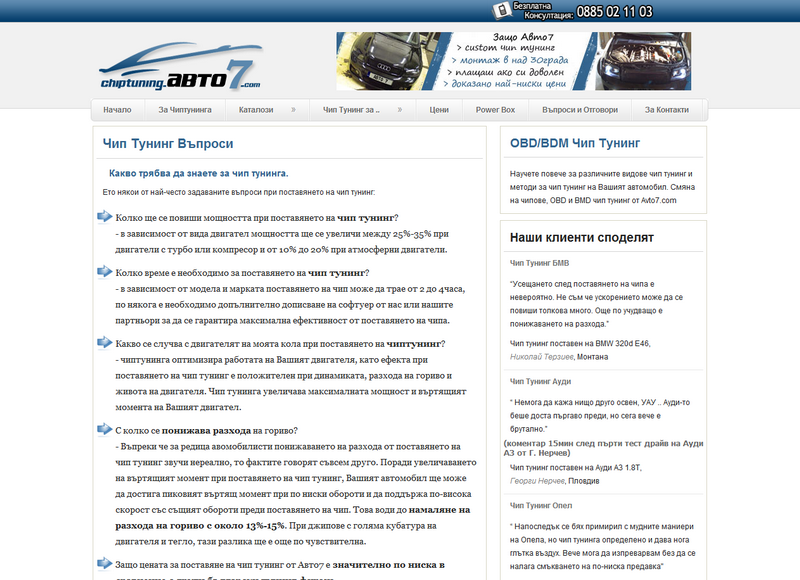
Task: Click the 'Защо Авто7' banner image
Action: pos(514,61)
